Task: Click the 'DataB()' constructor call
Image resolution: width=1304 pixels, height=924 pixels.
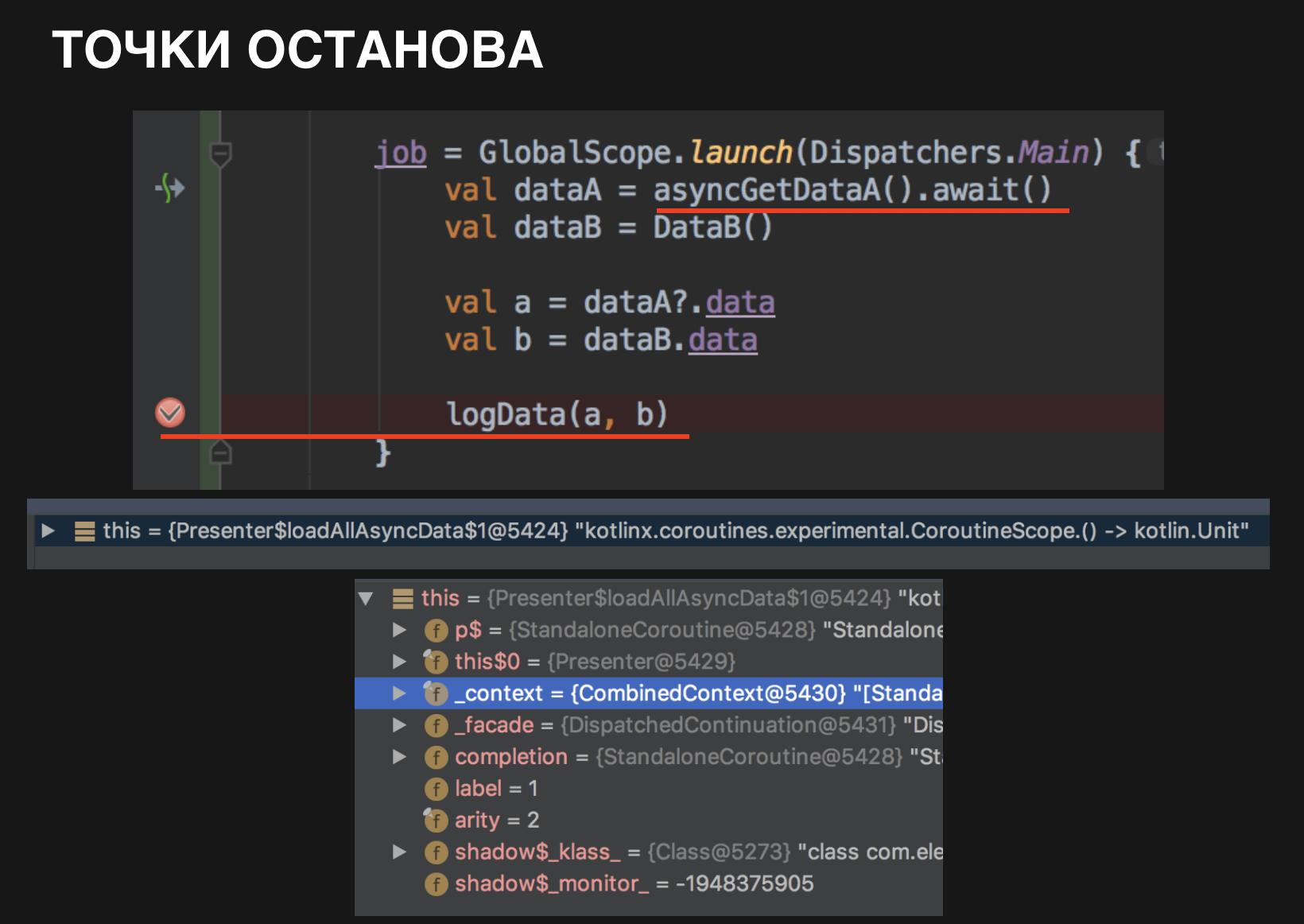Action: pos(712,227)
